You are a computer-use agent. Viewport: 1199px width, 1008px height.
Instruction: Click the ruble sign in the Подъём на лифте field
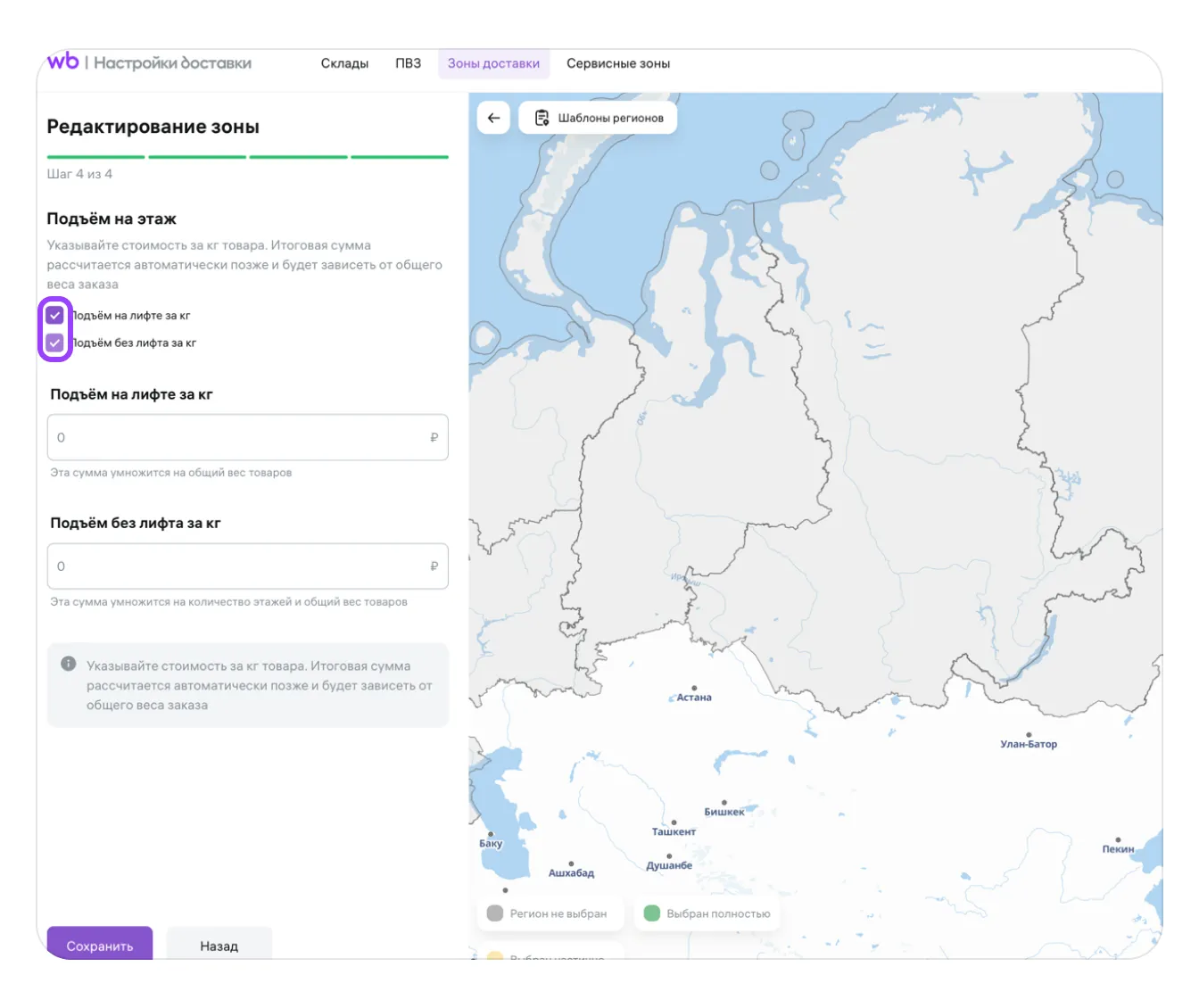(x=434, y=437)
